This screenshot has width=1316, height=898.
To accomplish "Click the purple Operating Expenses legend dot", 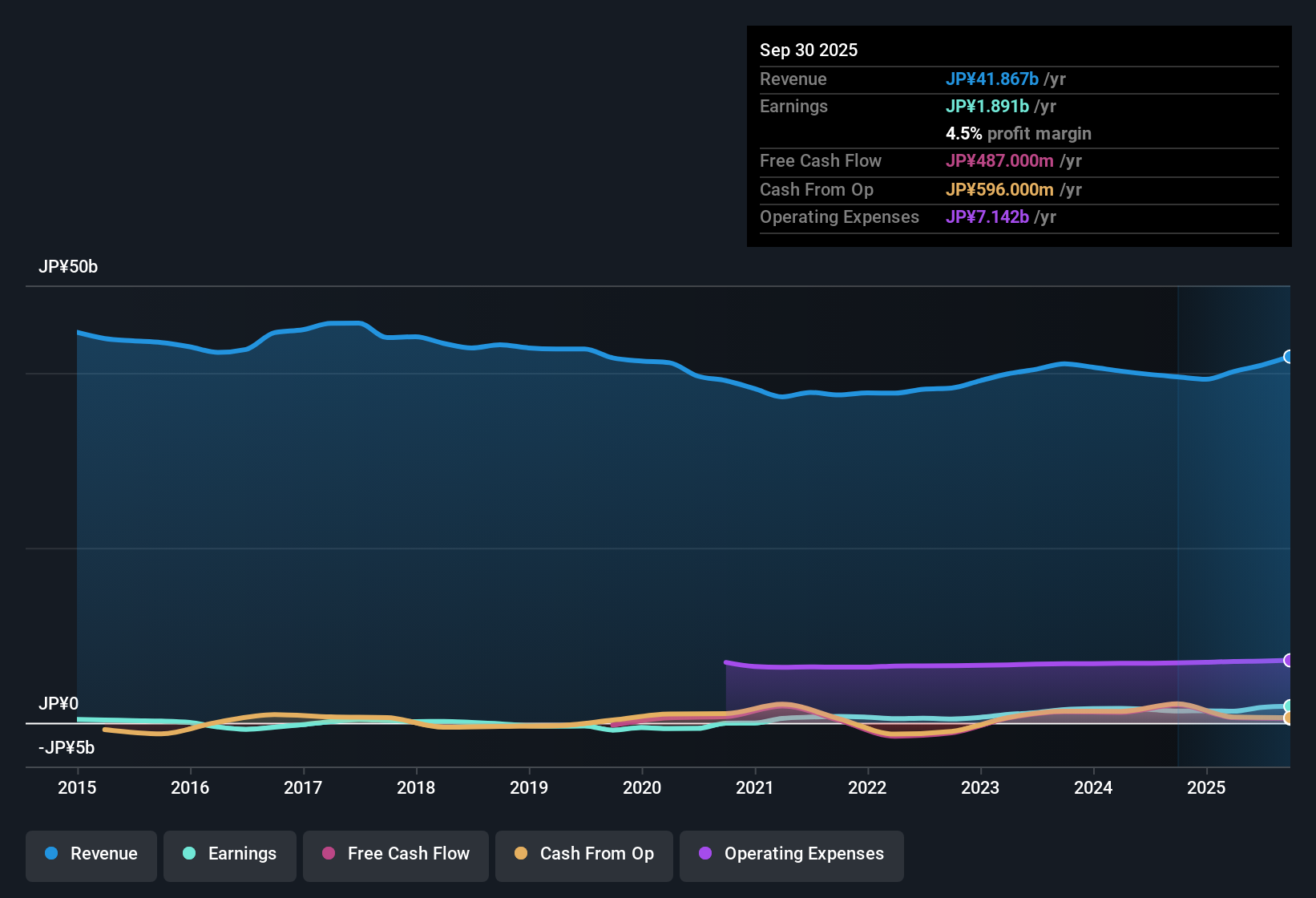I will (705, 854).
